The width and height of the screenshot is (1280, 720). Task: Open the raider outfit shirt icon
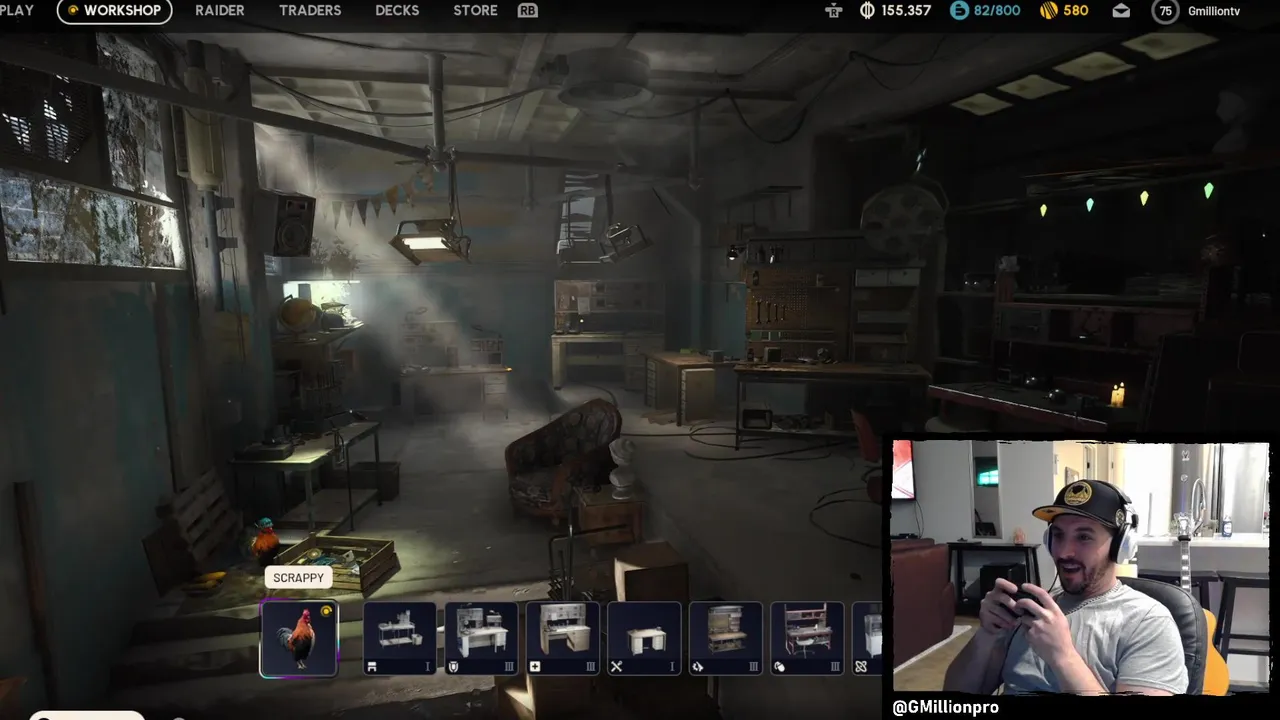point(834,11)
